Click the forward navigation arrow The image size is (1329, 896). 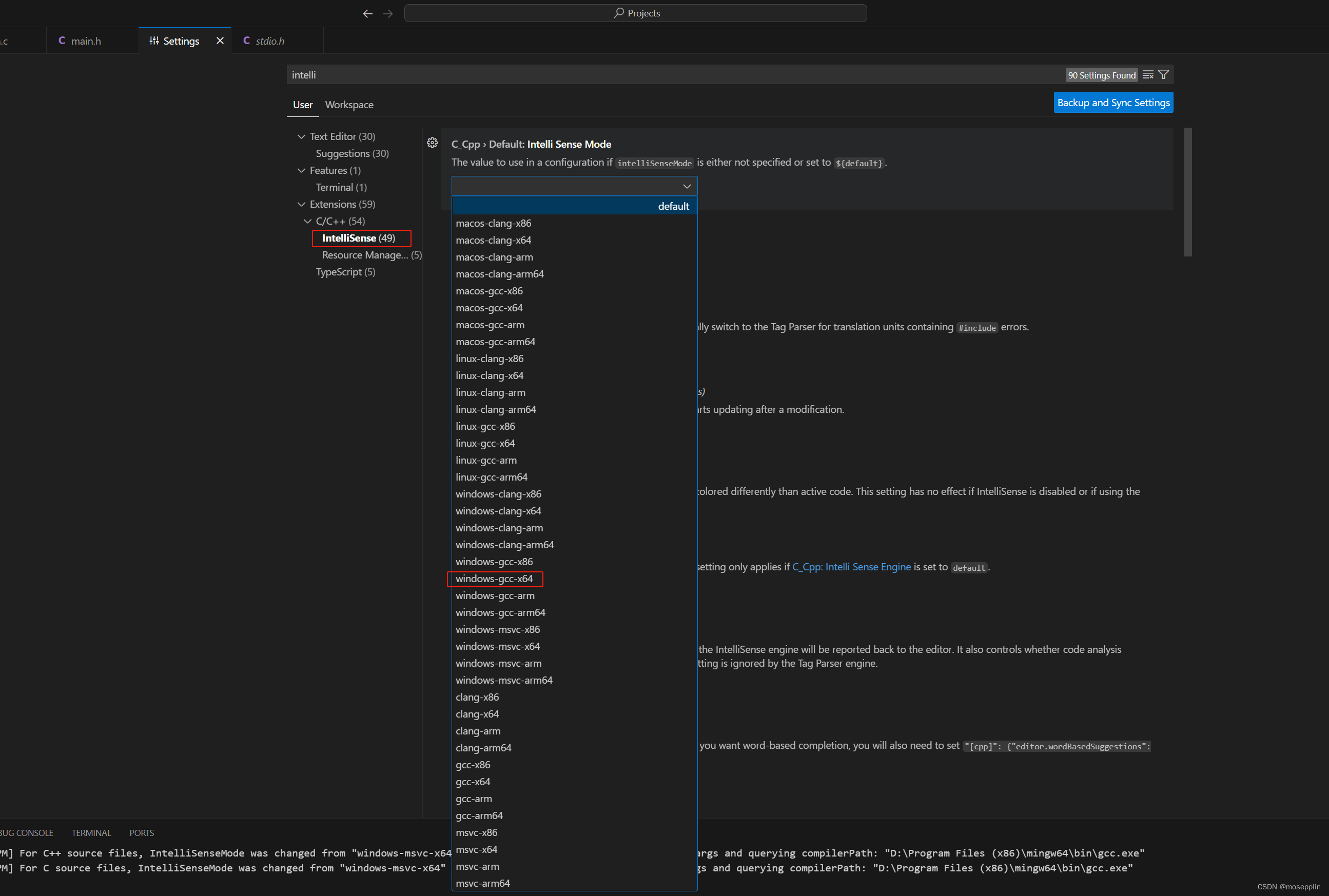pyautogui.click(x=388, y=13)
